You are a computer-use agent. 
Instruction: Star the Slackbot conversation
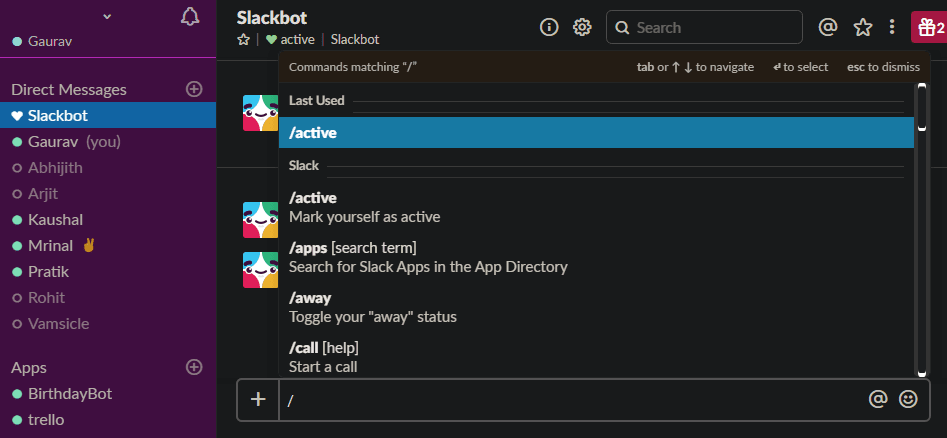click(243, 40)
